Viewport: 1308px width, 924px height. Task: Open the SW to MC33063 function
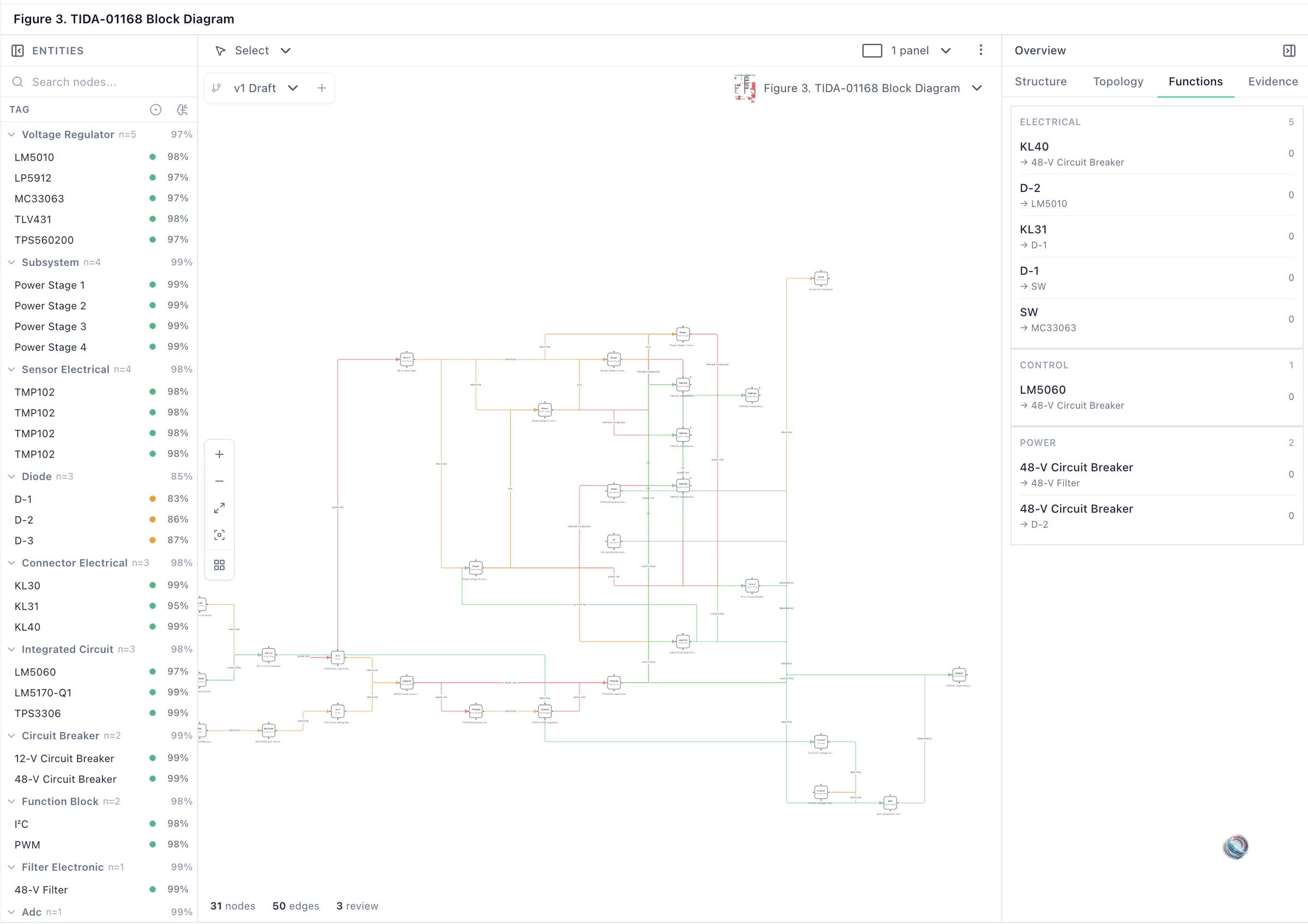1156,320
